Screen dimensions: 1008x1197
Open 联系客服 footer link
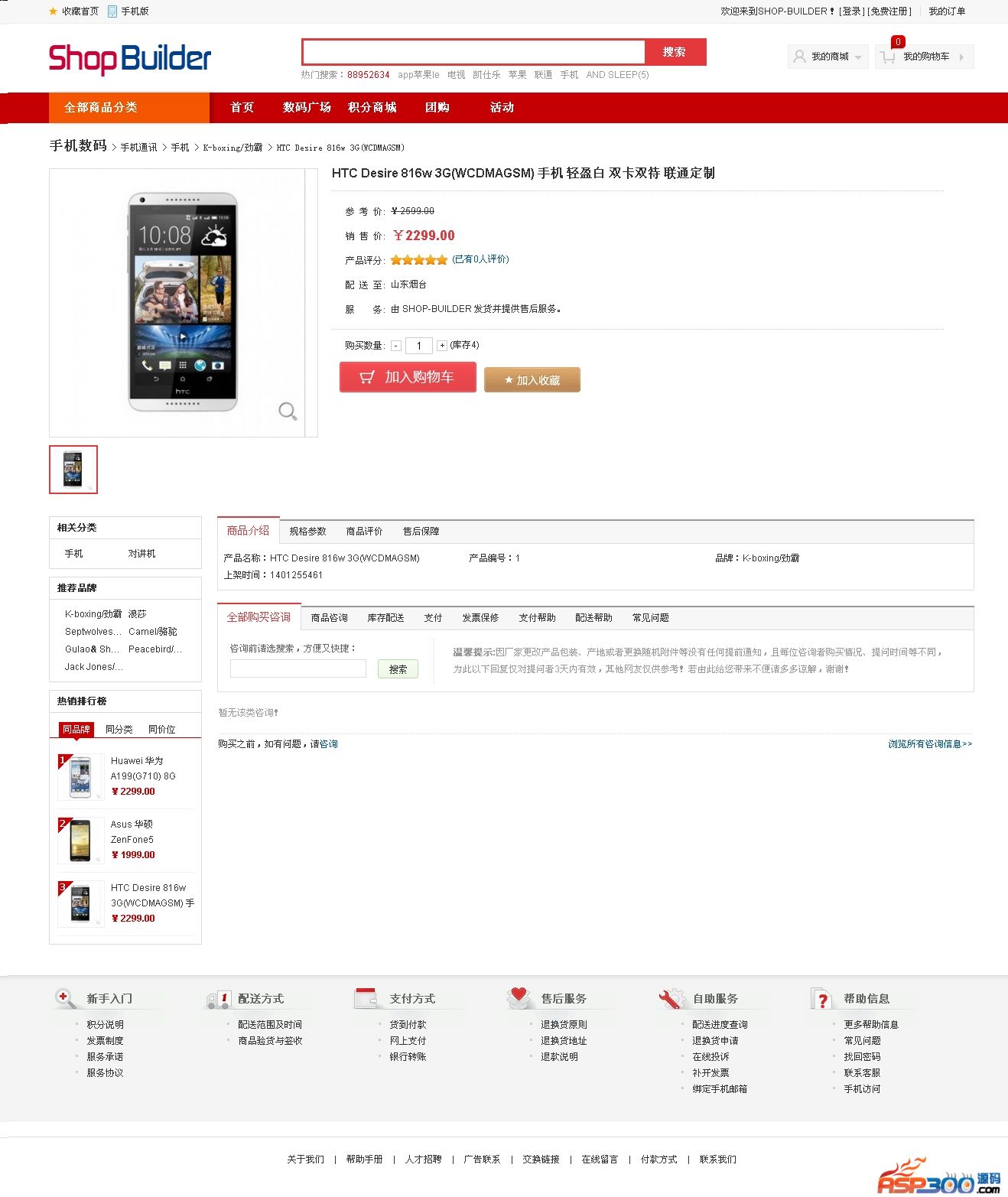[x=862, y=1073]
